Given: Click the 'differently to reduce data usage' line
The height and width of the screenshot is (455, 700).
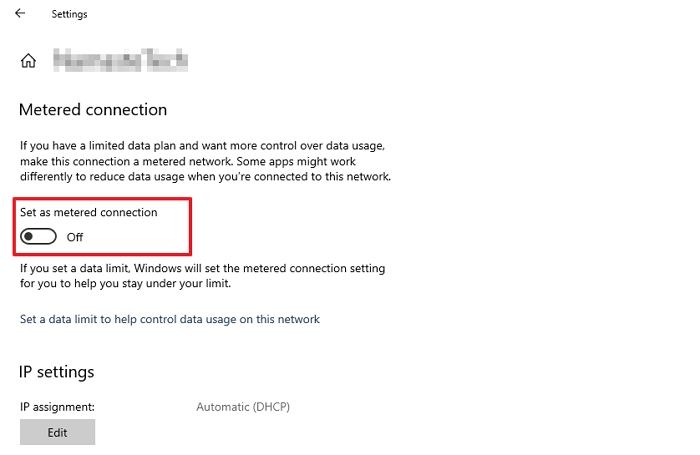Looking at the screenshot, I should tap(205, 177).
